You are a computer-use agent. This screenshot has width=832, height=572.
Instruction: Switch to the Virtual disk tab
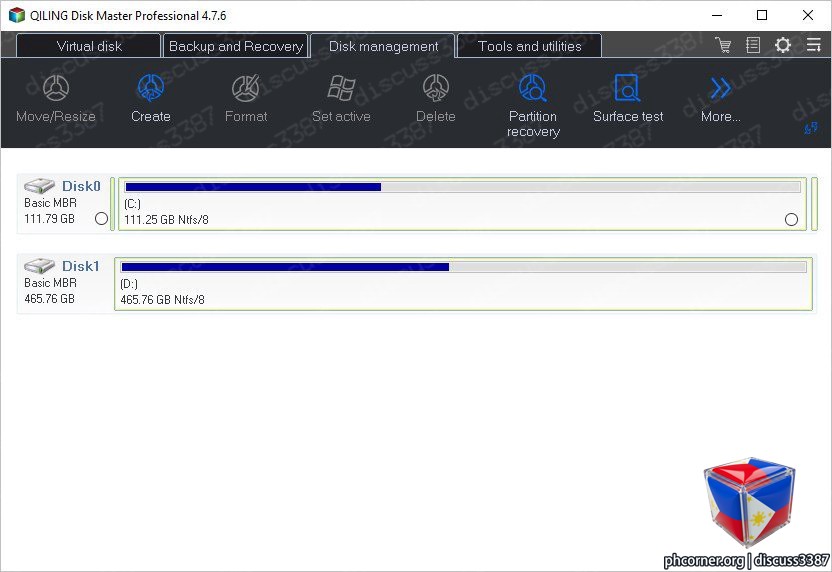click(89, 46)
